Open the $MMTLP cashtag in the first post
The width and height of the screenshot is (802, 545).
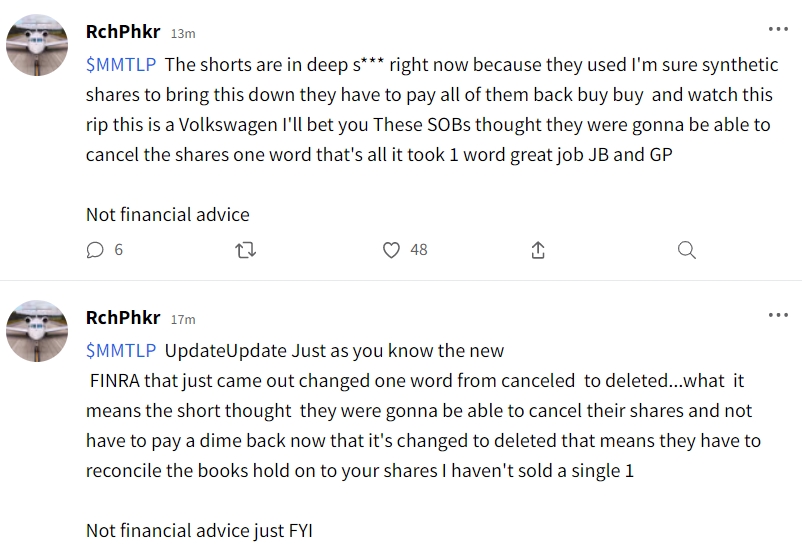(x=120, y=65)
